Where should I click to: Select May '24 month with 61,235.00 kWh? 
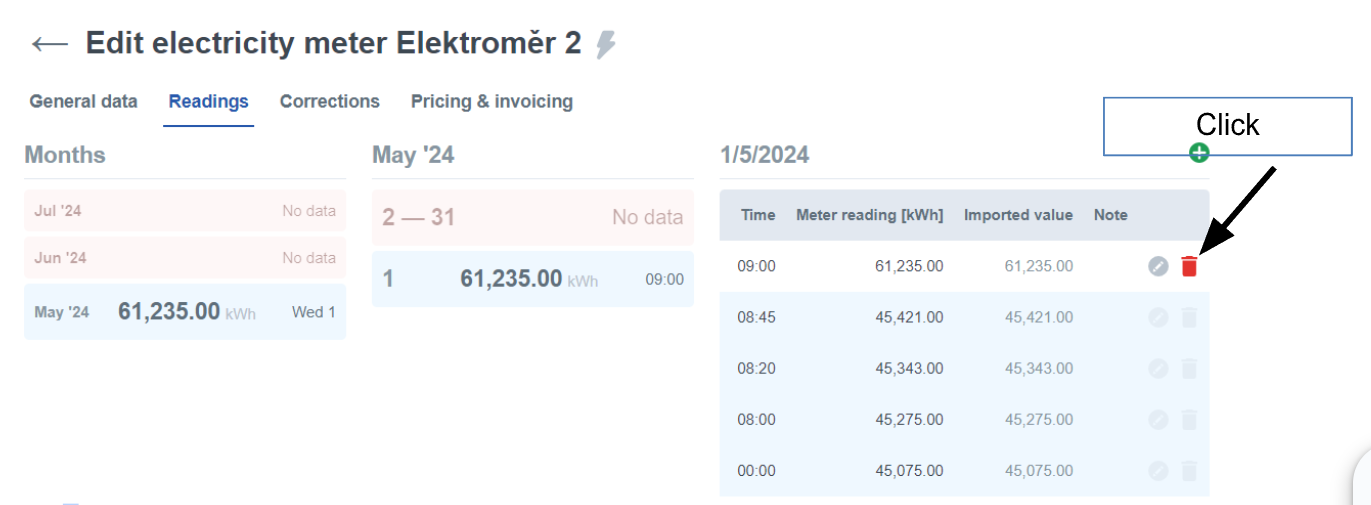[x=185, y=312]
